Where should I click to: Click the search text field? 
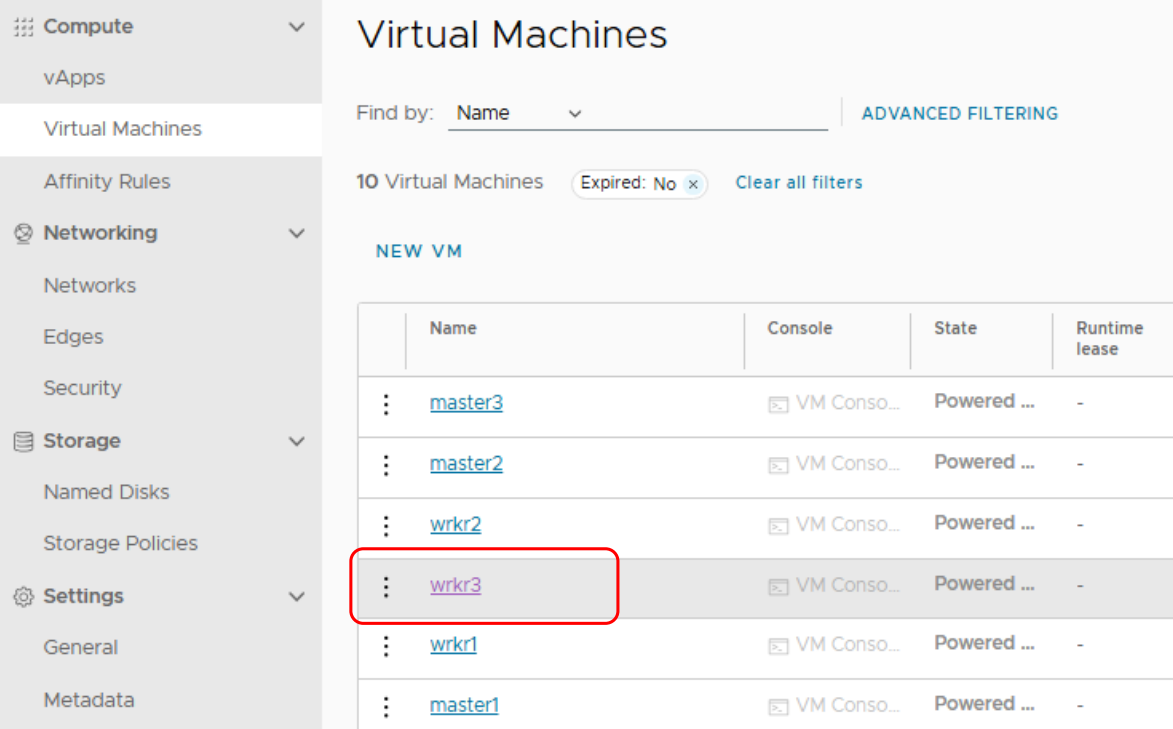point(708,114)
